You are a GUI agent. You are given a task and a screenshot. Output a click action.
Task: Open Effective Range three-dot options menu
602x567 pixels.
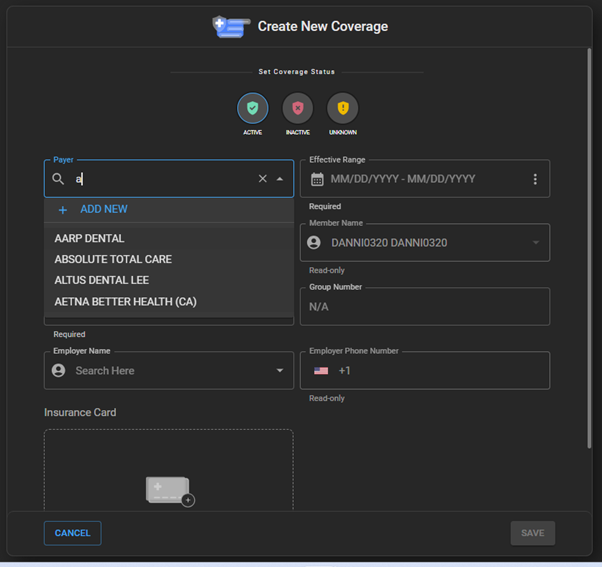click(535, 179)
